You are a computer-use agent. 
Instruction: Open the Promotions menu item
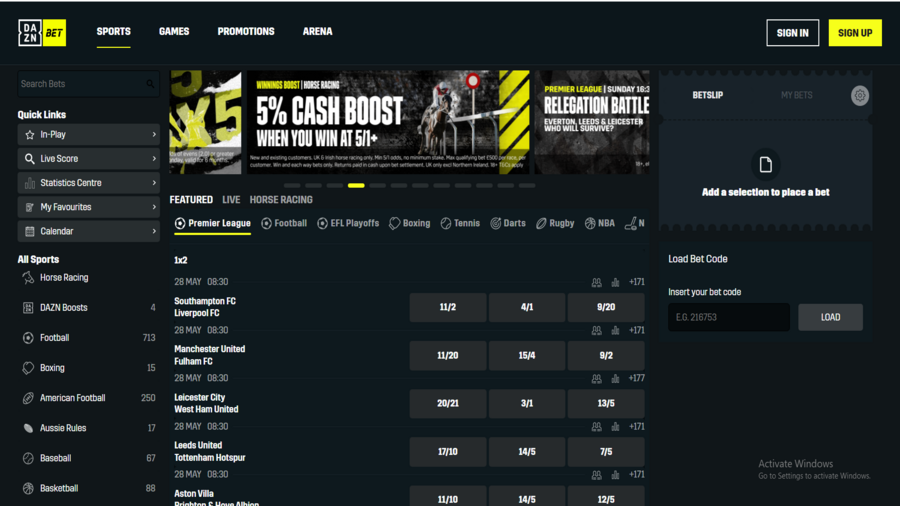tap(246, 32)
